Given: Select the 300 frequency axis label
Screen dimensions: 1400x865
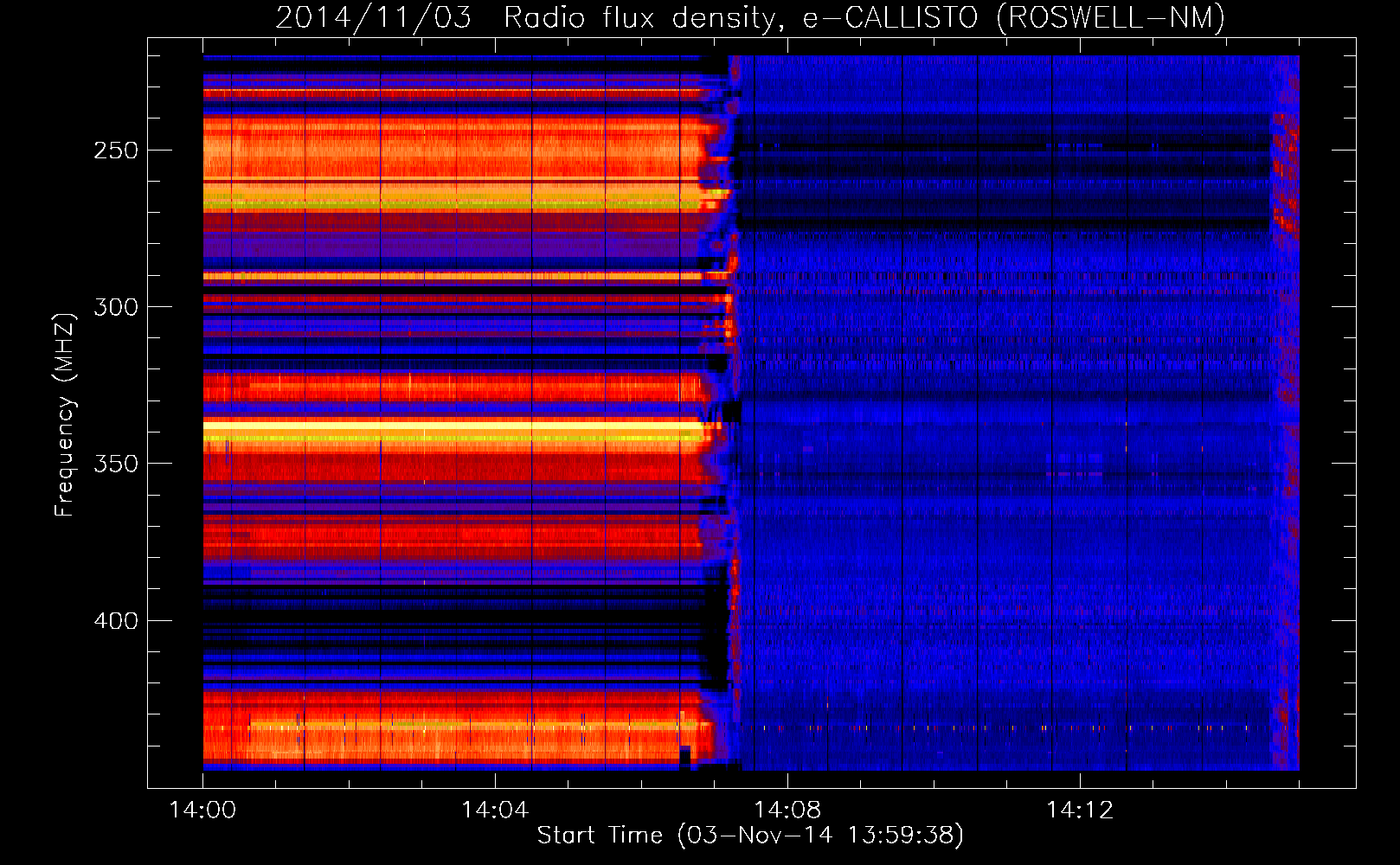Looking at the screenshot, I should click(116, 307).
